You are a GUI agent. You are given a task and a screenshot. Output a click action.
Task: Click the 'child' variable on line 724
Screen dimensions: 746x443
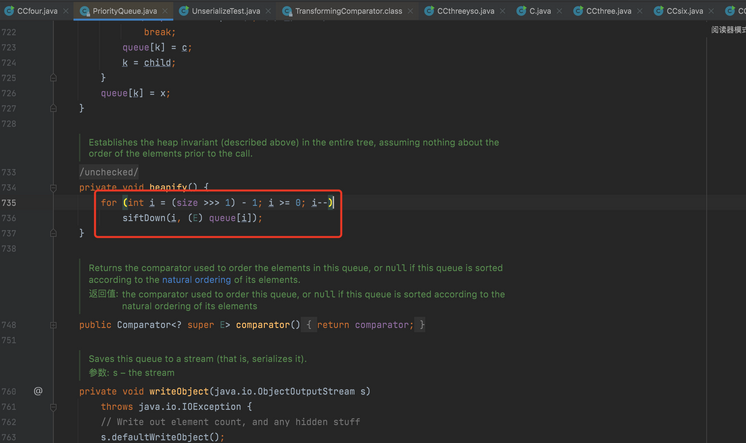click(x=157, y=63)
